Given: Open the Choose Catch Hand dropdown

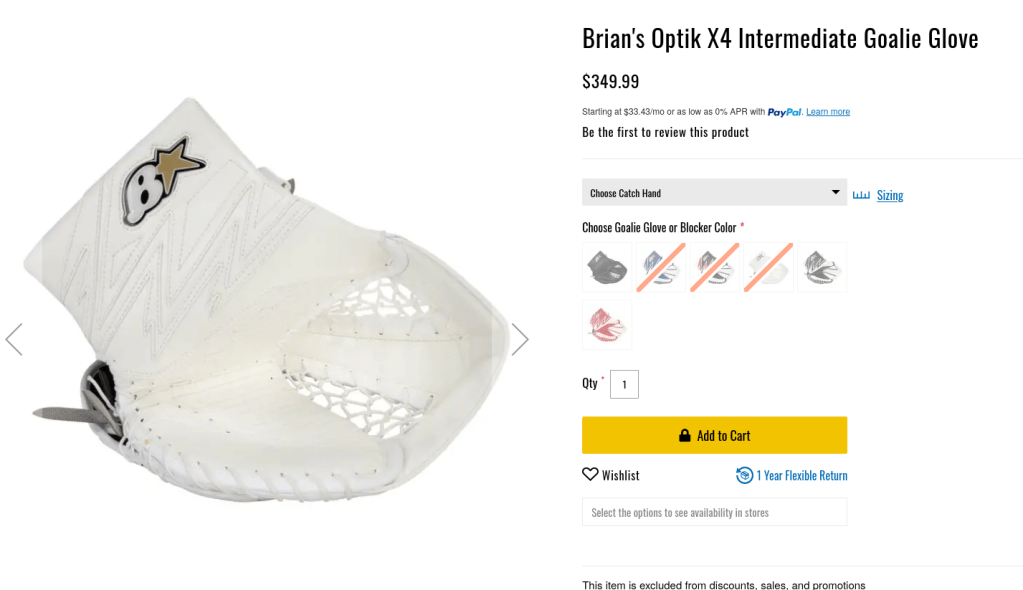Looking at the screenshot, I should [x=714, y=193].
